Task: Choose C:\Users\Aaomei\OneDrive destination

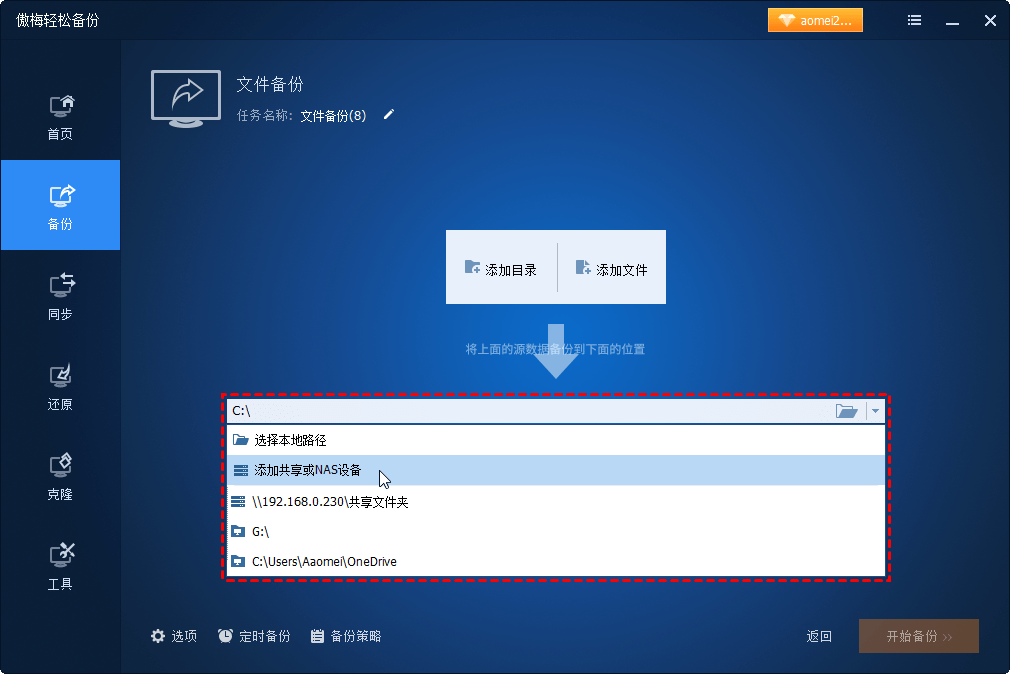Action: click(x=324, y=562)
